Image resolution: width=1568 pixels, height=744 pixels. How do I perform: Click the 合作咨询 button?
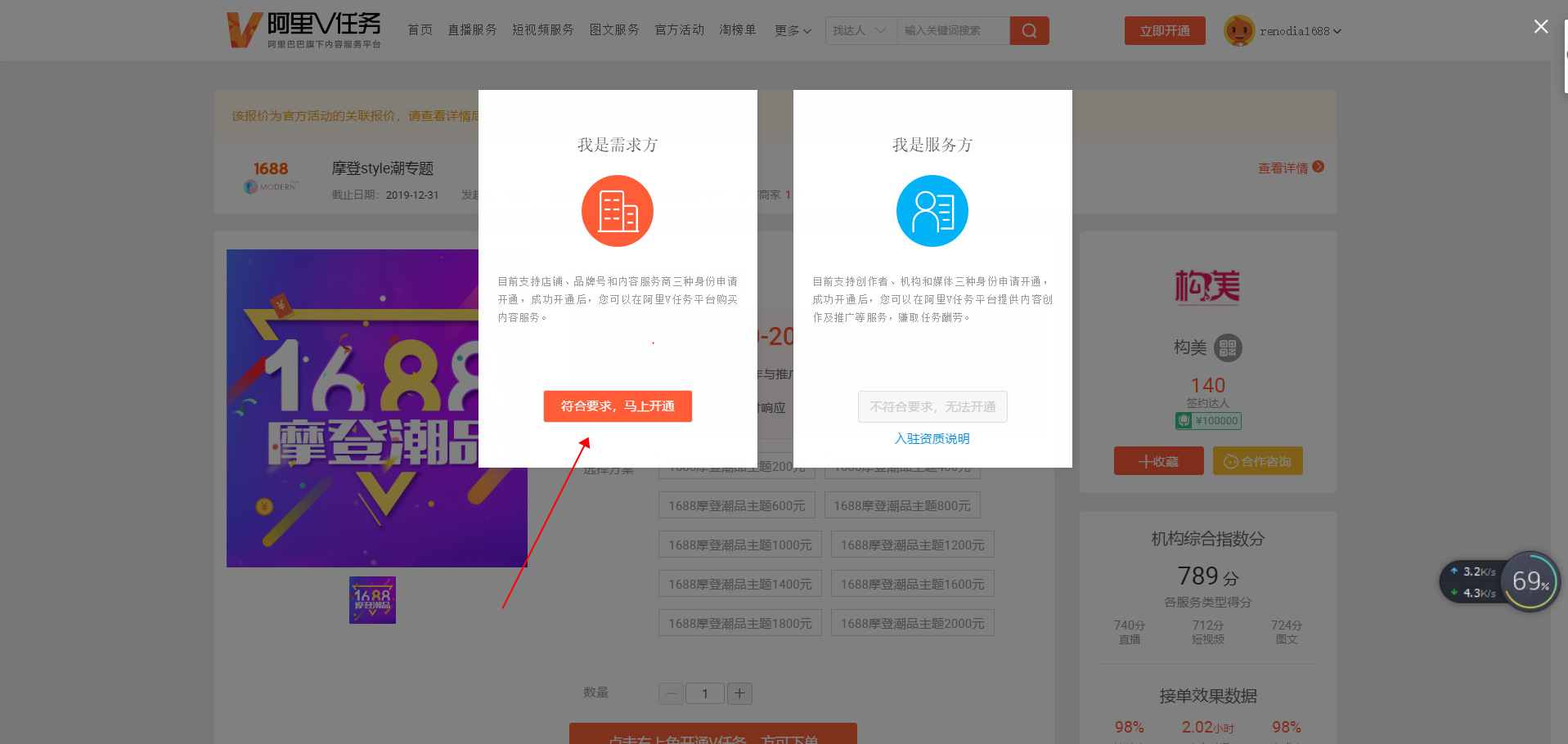(1258, 461)
